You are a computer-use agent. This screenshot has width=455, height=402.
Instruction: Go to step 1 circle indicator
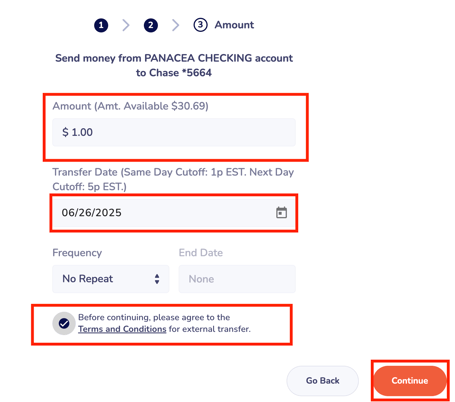(x=101, y=25)
